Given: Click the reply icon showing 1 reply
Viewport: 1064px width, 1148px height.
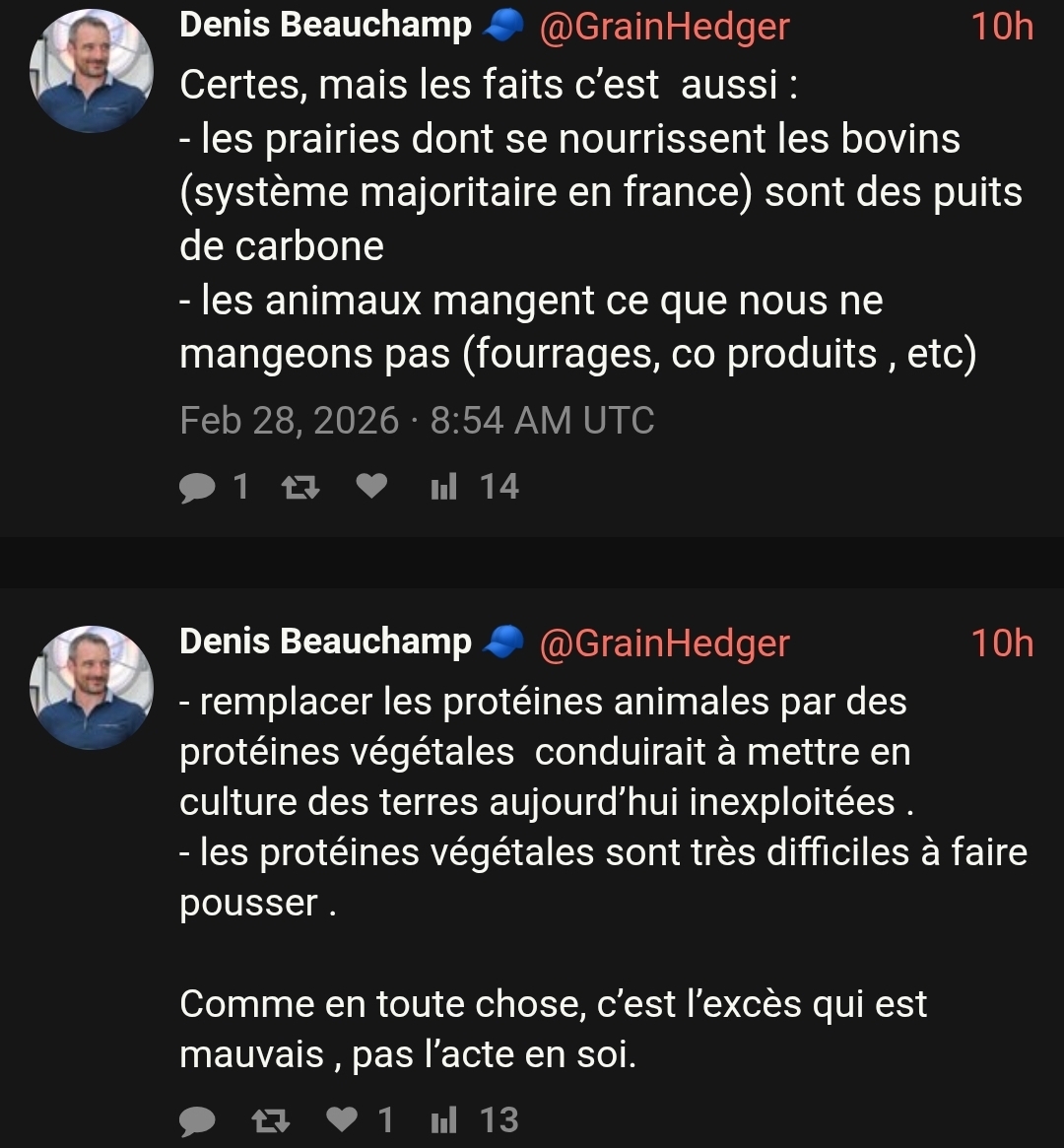Looking at the screenshot, I should coord(198,487).
